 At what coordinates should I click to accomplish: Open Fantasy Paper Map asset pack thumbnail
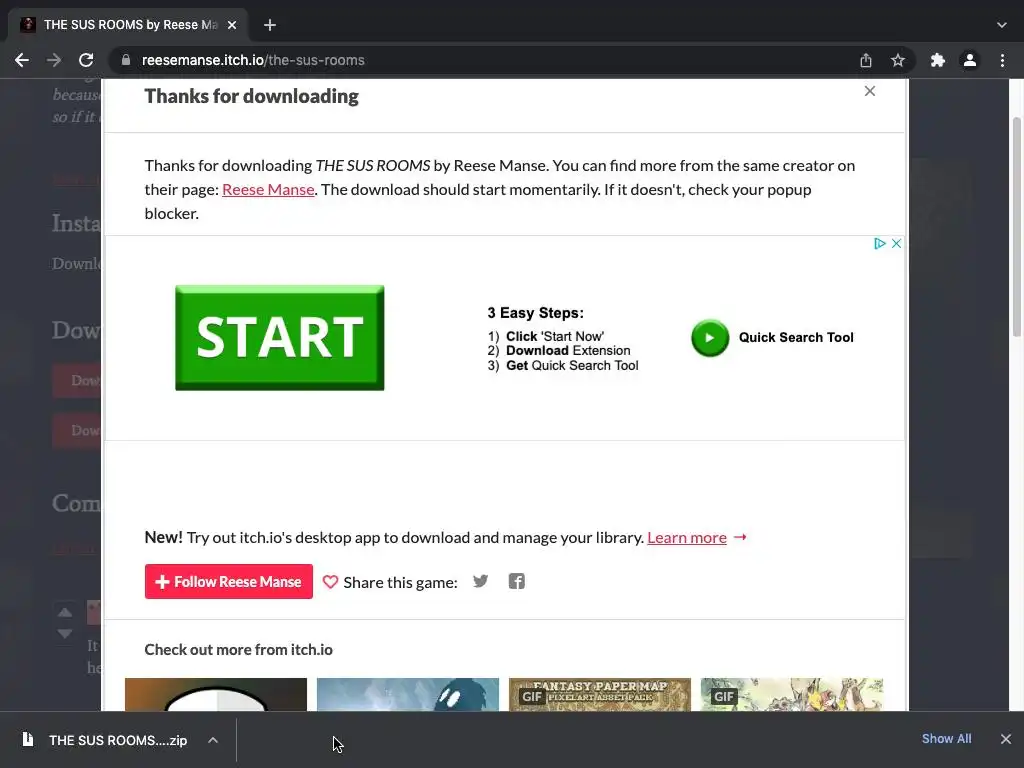[x=600, y=694]
